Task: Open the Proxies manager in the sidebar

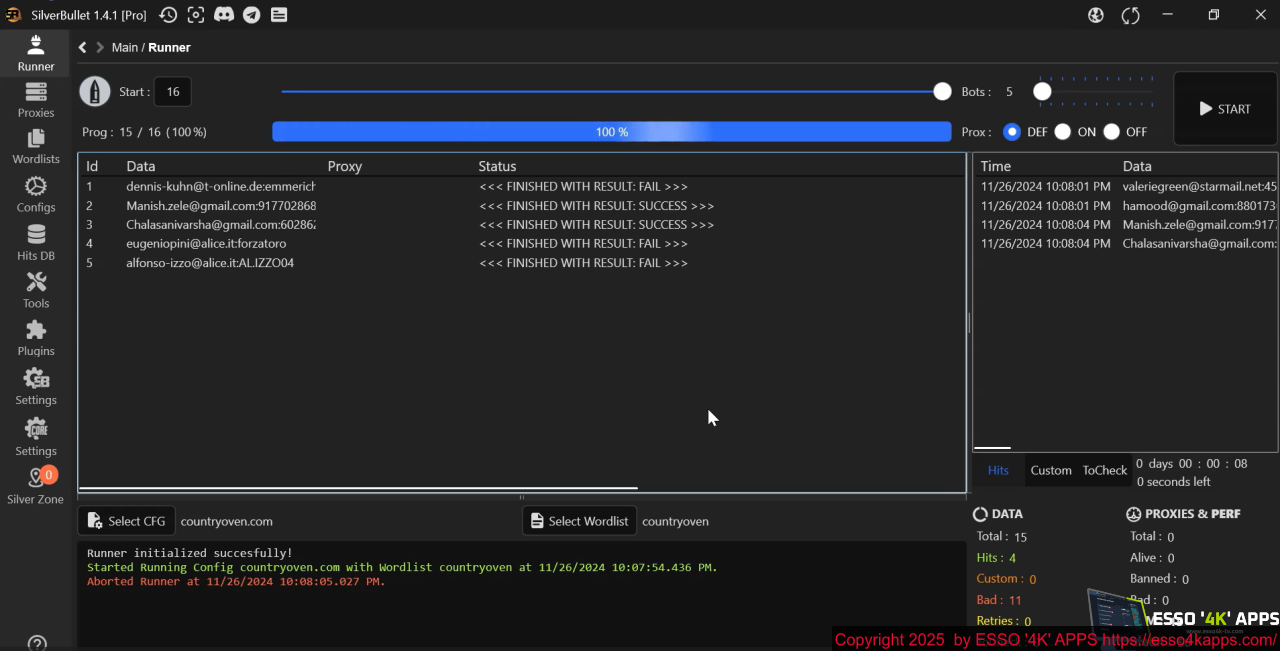Action: click(x=36, y=100)
